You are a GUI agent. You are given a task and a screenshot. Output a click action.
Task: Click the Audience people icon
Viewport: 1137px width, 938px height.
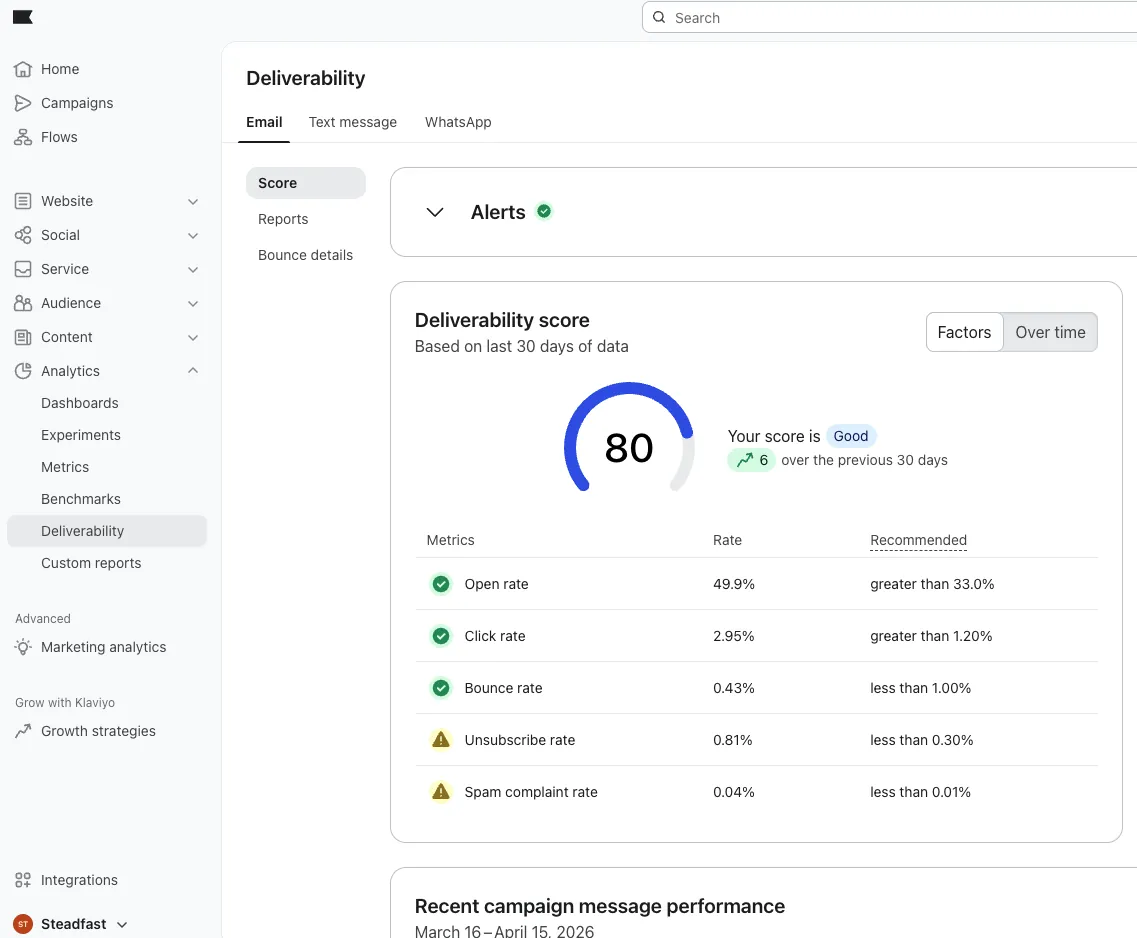tap(23, 303)
